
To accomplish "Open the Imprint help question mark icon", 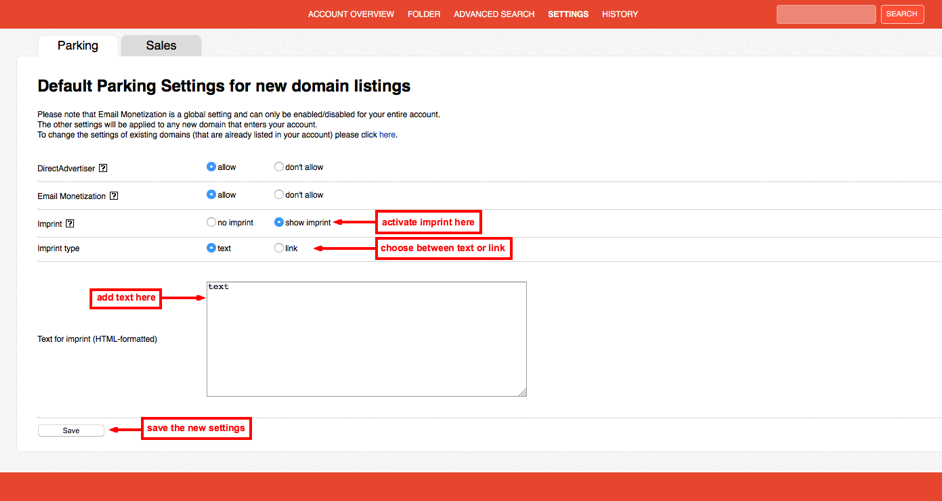I will point(70,224).
